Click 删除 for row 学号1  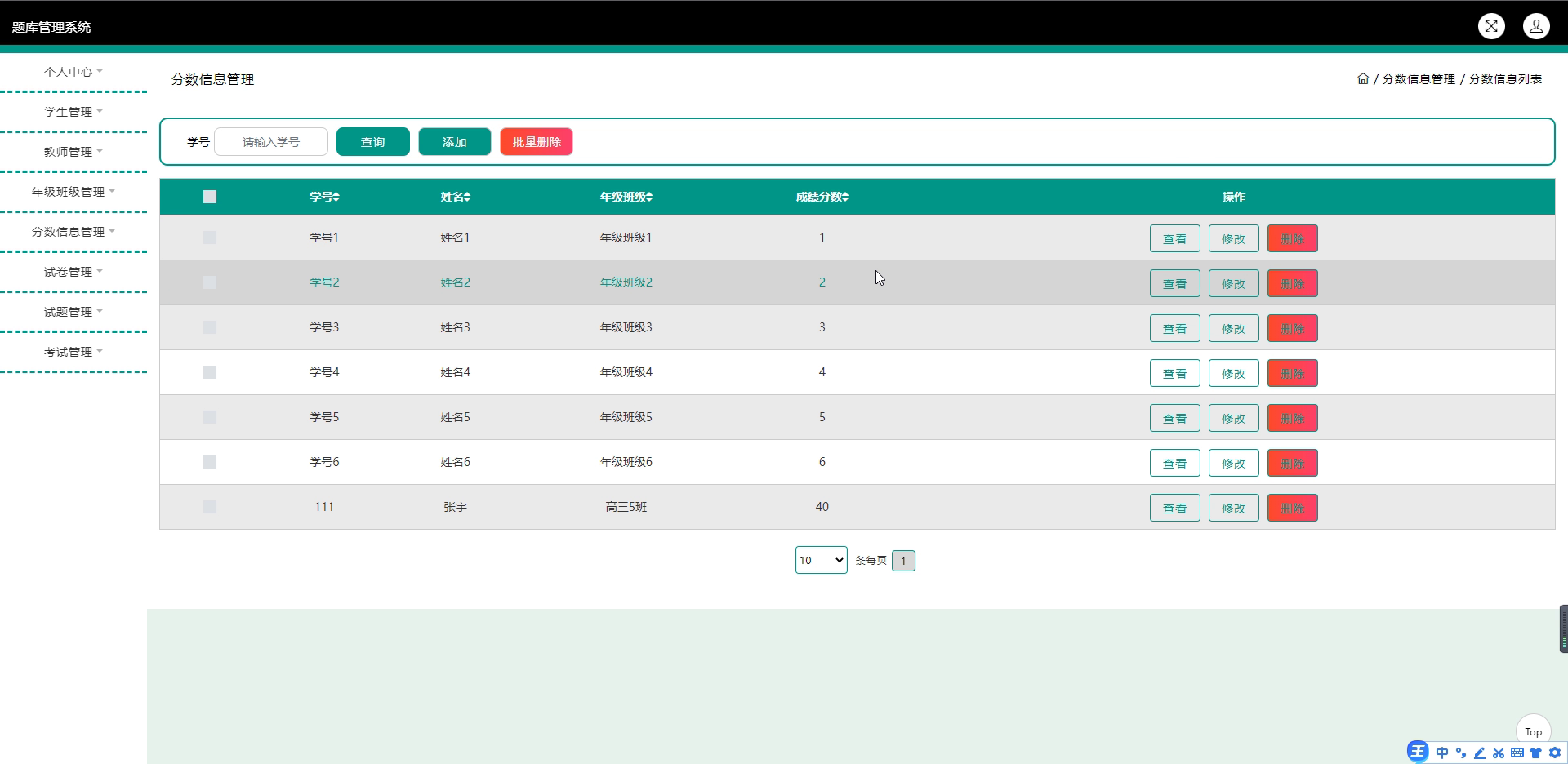pyautogui.click(x=1293, y=238)
